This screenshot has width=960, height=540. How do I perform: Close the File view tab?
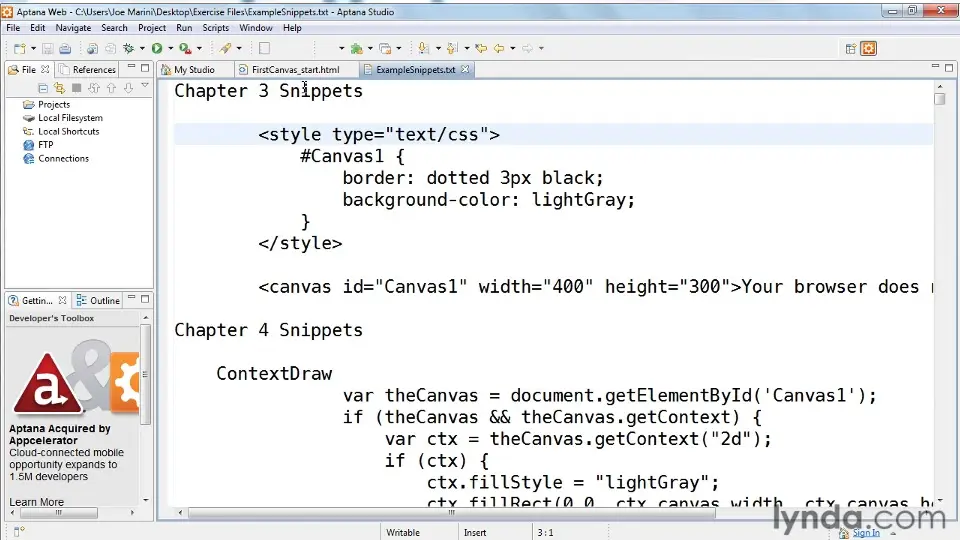coord(45,69)
